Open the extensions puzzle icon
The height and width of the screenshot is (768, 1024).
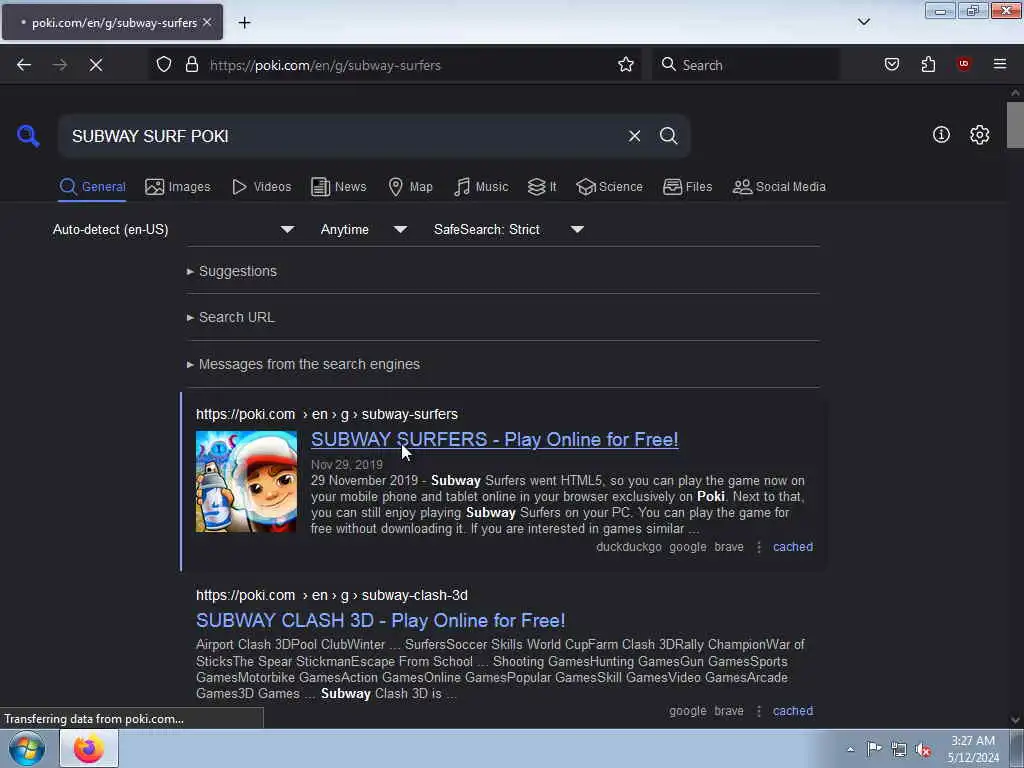pos(928,64)
